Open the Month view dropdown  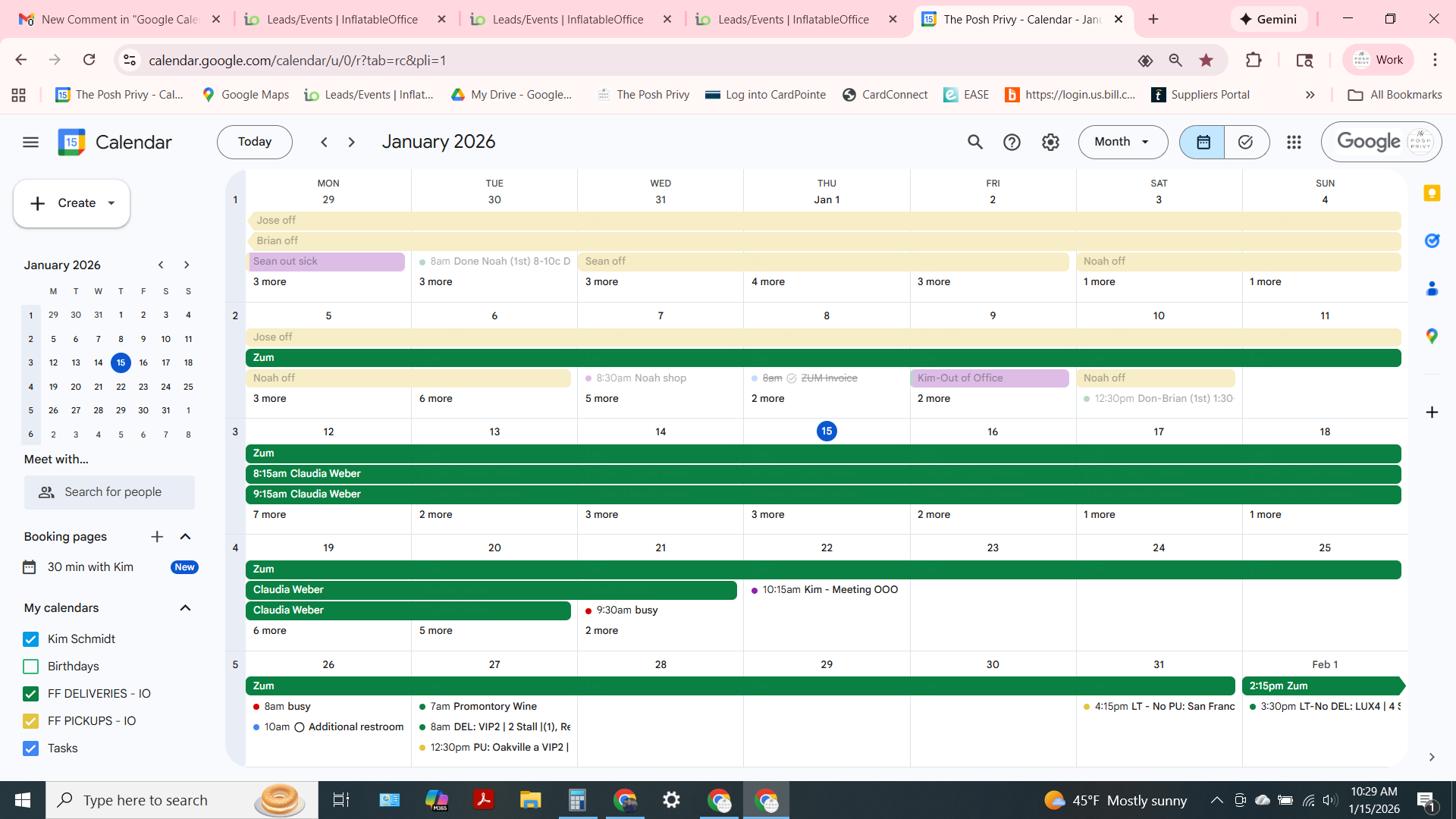click(1122, 142)
